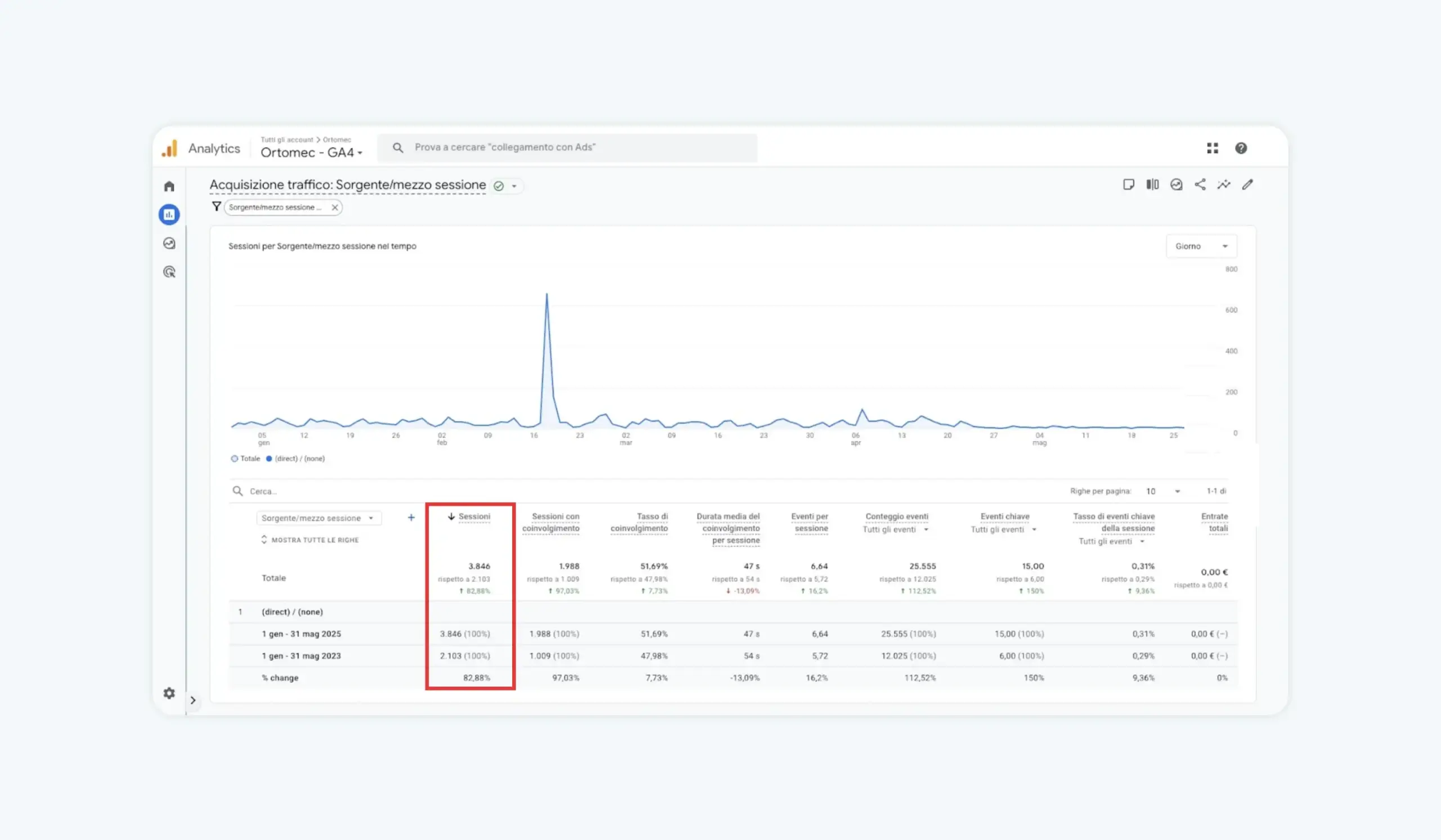Toggle the (direct) / (none) legend series

click(x=295, y=459)
